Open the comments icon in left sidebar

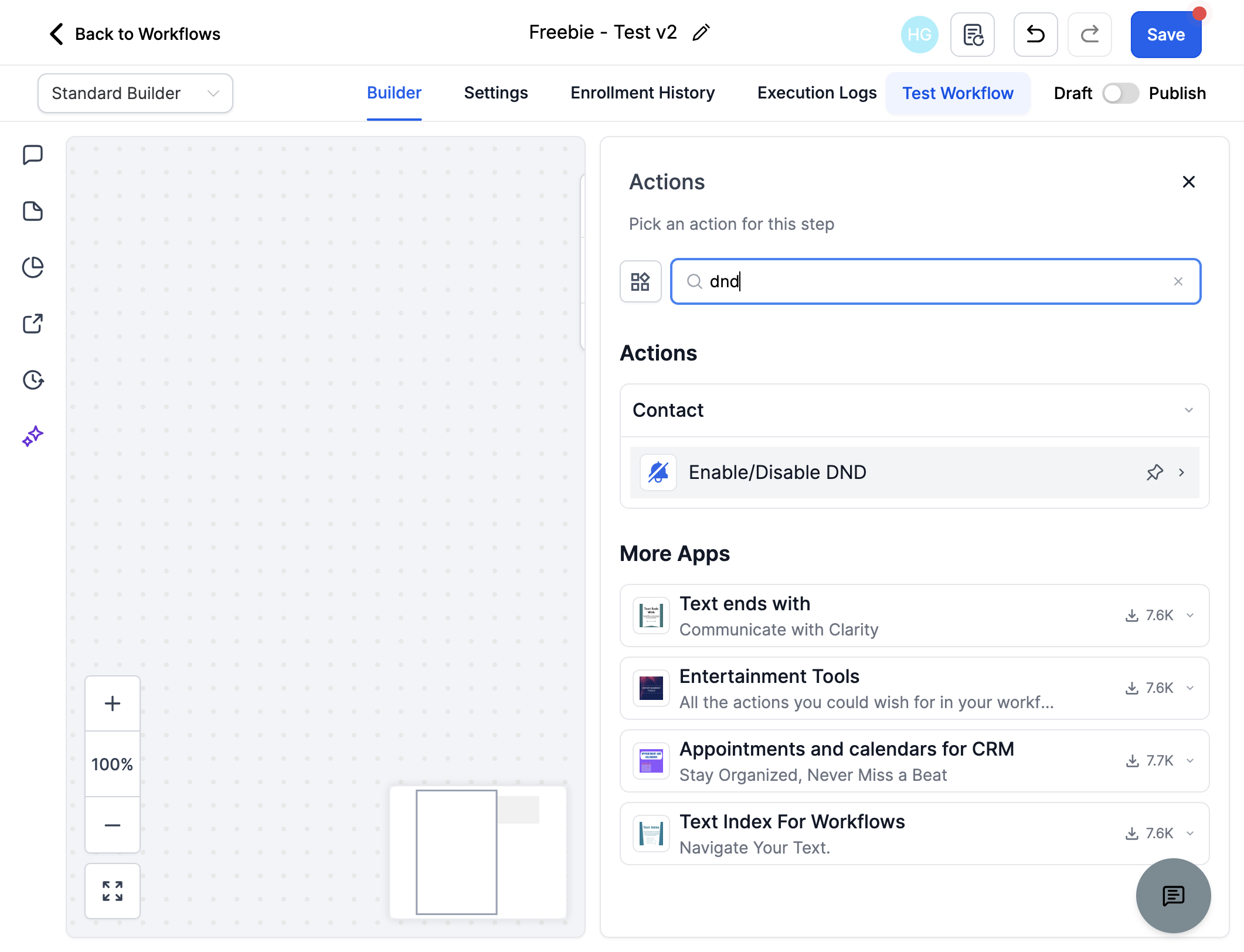(x=33, y=155)
